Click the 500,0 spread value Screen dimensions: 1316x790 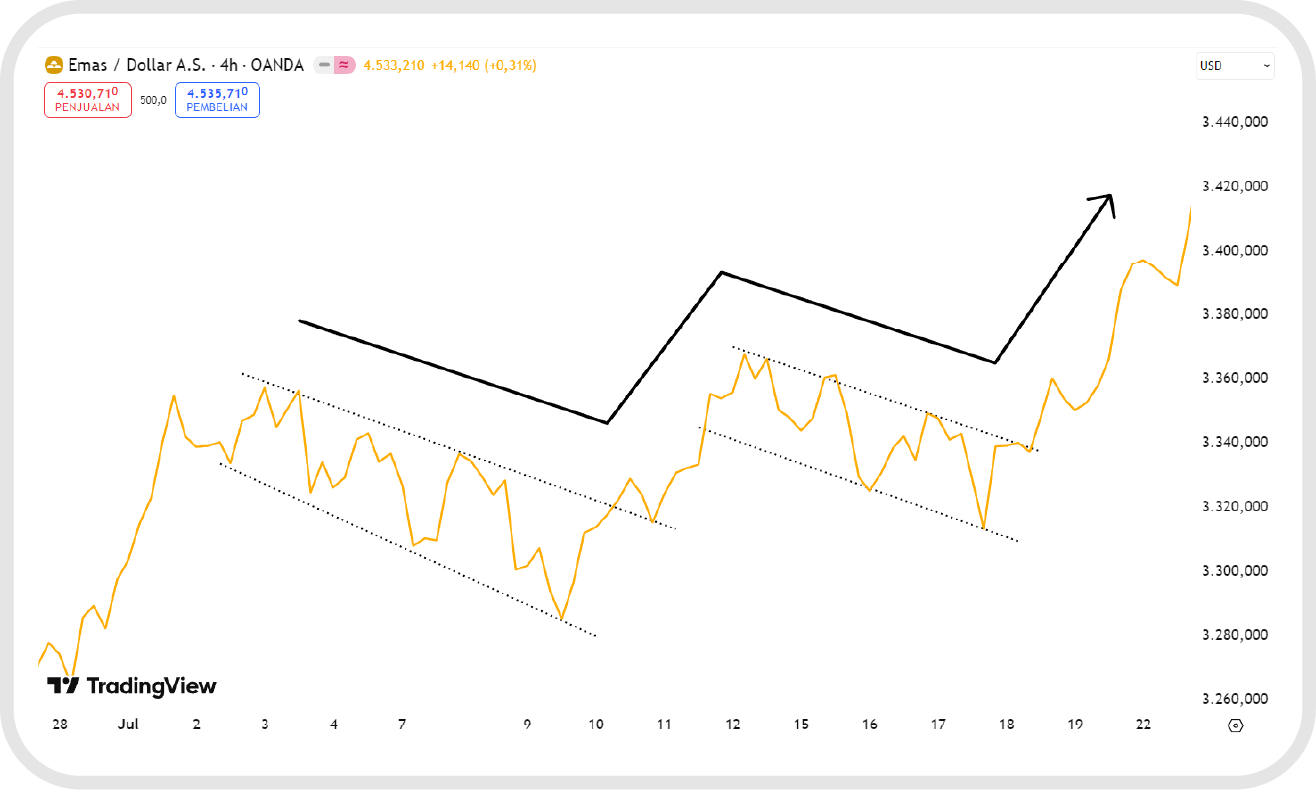click(153, 100)
